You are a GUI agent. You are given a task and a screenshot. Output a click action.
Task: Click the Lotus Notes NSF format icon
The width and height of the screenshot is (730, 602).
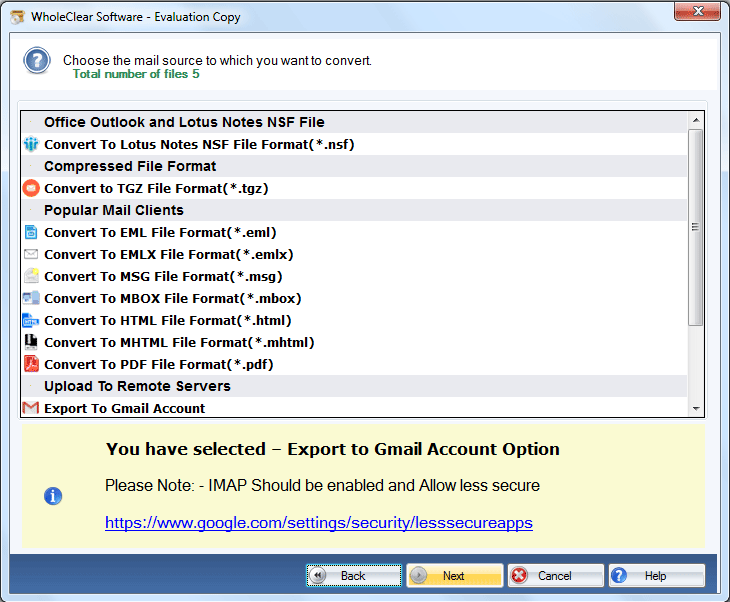click(31, 144)
